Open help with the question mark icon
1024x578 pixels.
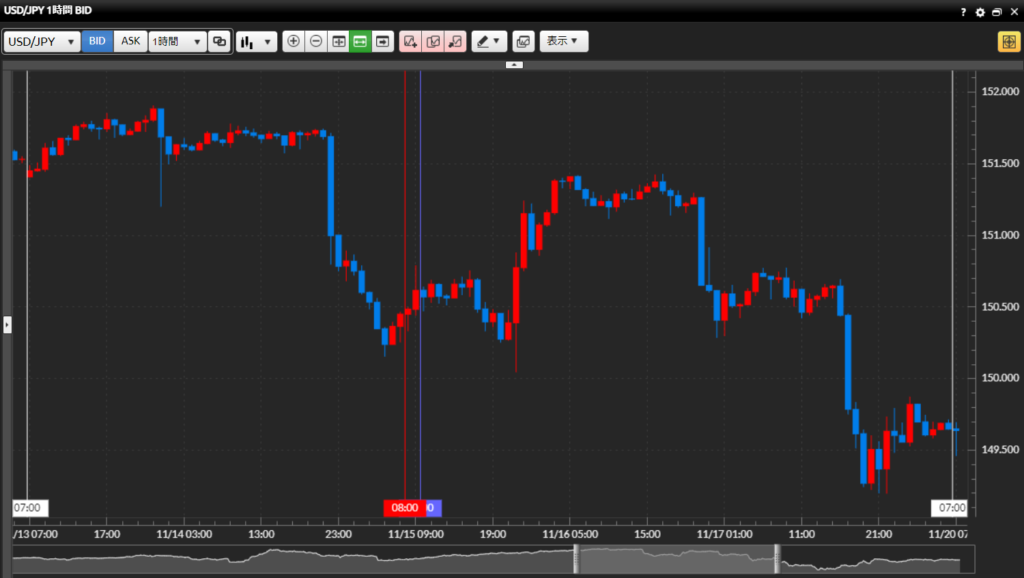(963, 12)
